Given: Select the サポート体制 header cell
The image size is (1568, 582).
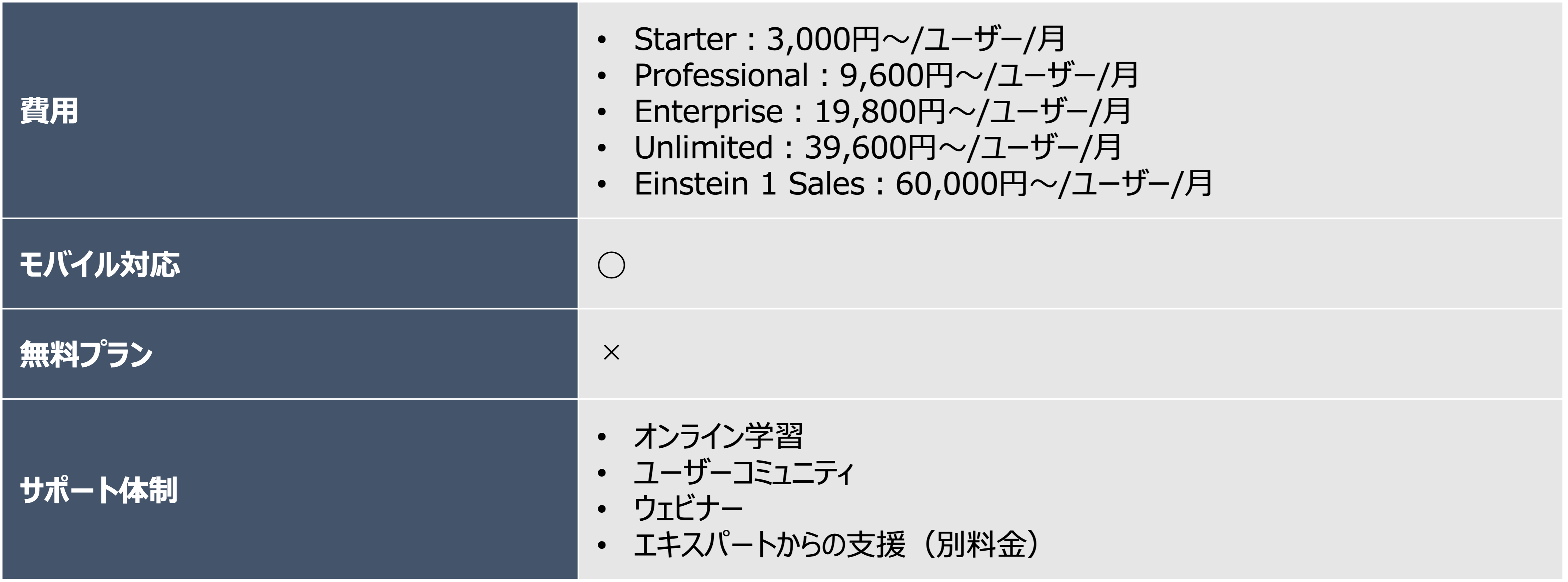Looking at the screenshot, I should (x=98, y=490).
